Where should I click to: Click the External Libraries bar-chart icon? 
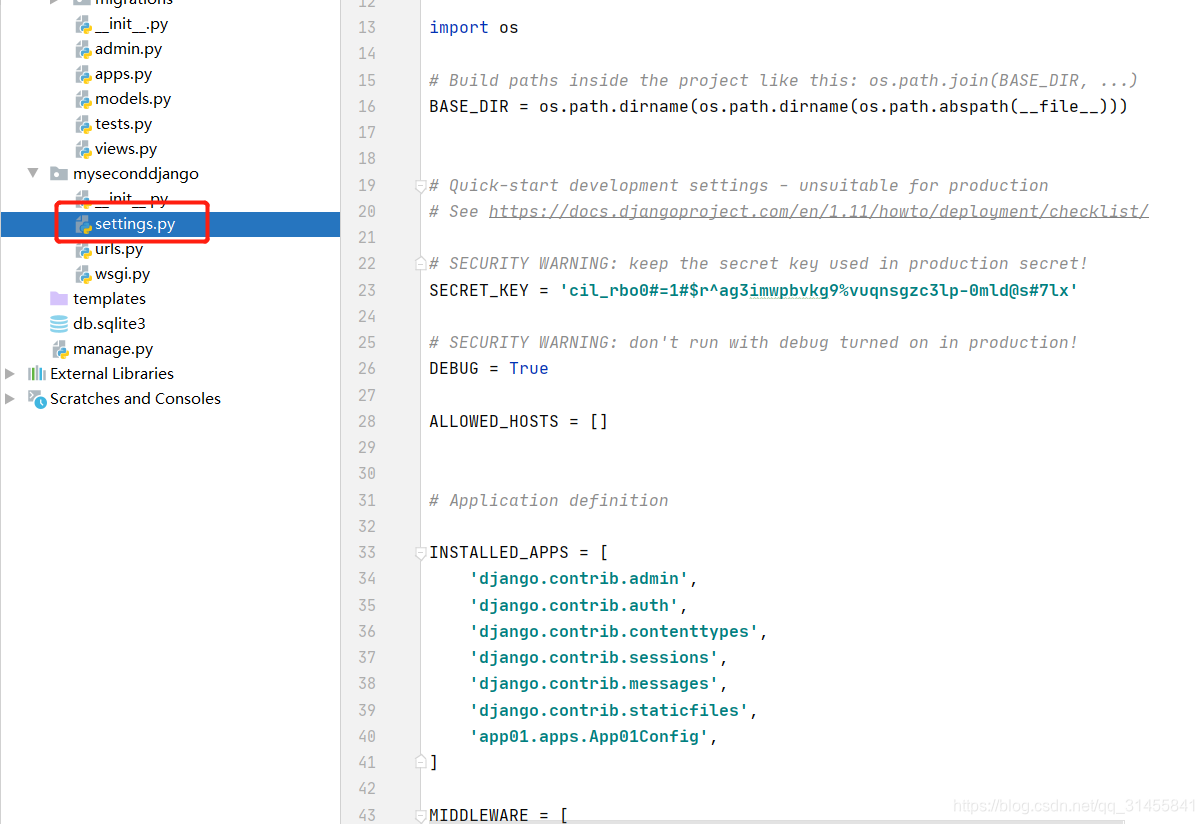[x=37, y=374]
